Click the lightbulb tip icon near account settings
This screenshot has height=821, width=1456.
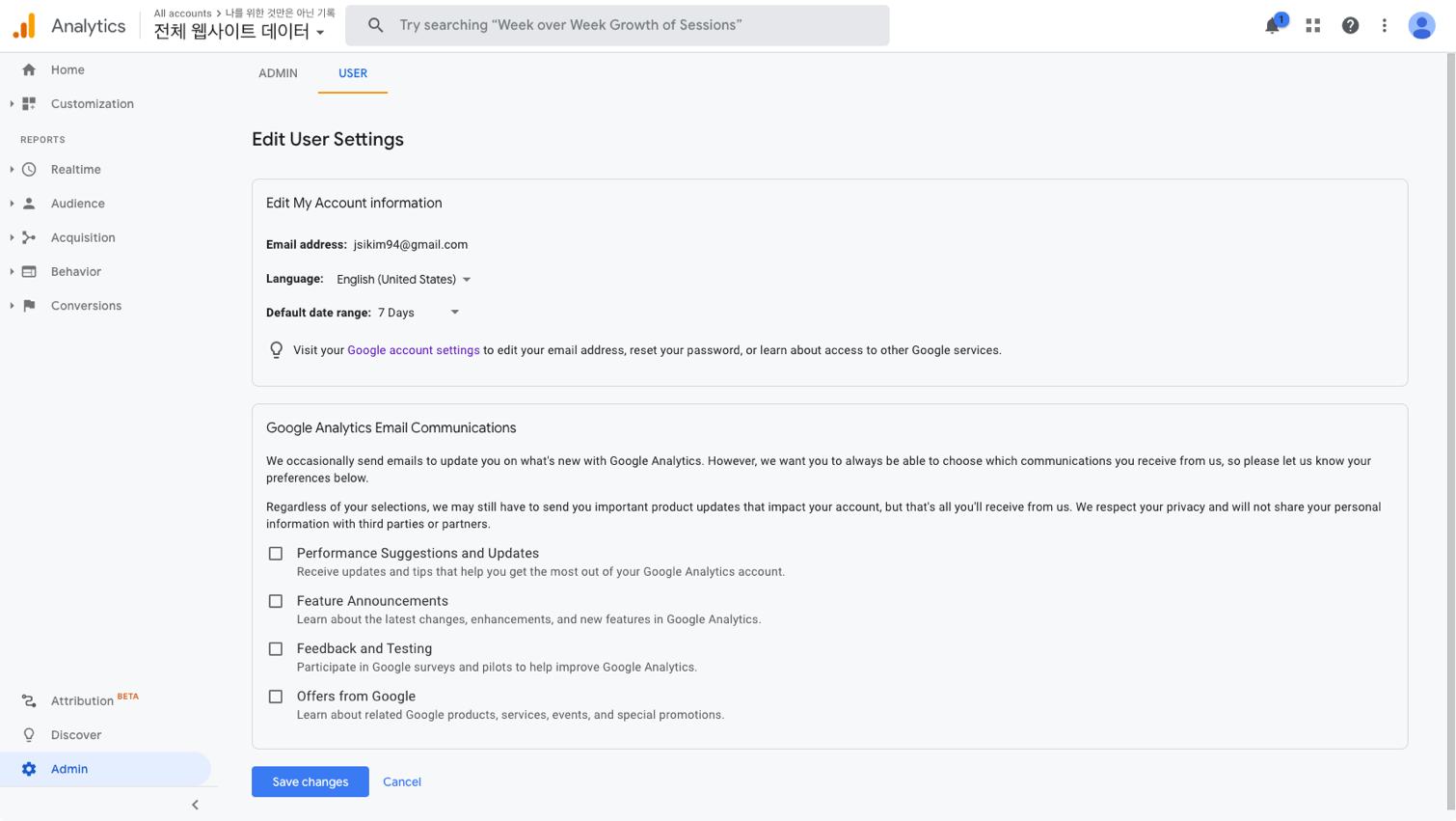[x=277, y=350]
